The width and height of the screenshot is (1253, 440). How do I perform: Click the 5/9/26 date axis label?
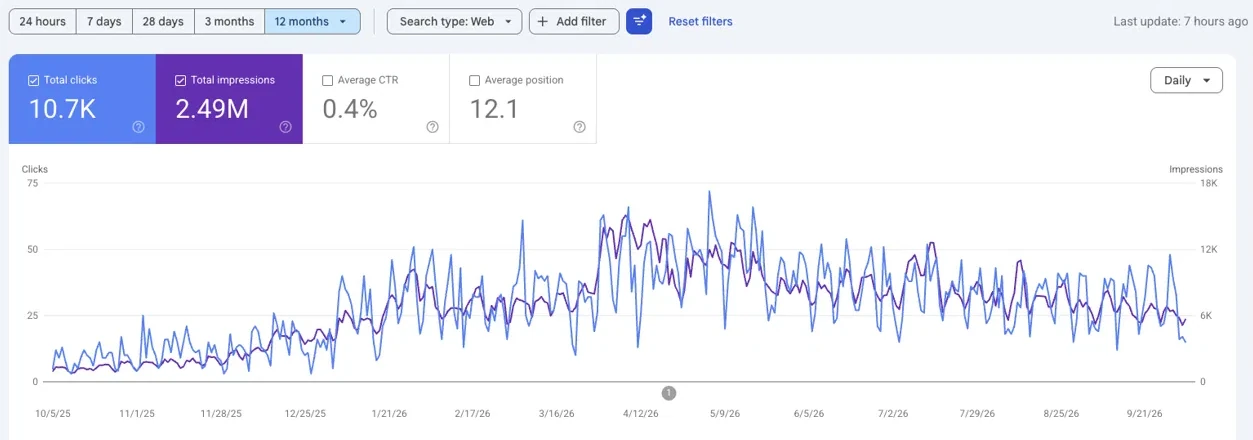[724, 413]
